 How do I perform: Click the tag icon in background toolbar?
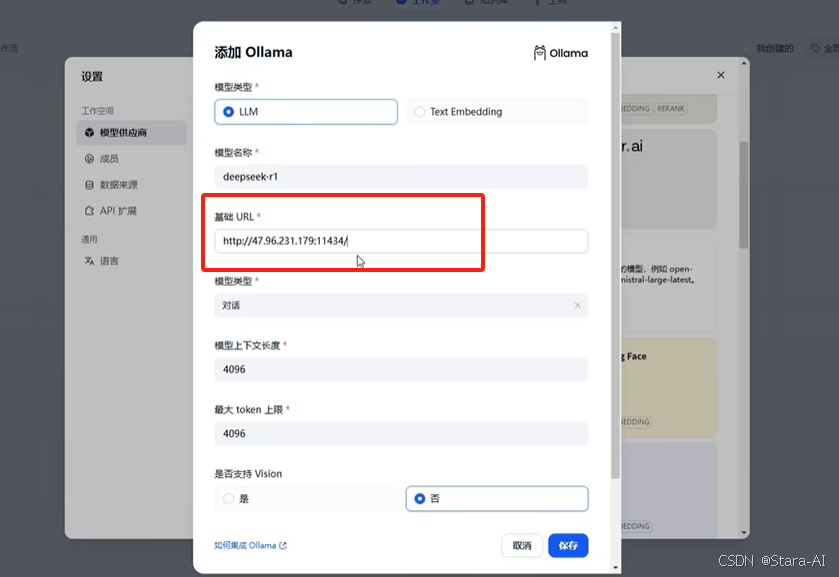815,48
